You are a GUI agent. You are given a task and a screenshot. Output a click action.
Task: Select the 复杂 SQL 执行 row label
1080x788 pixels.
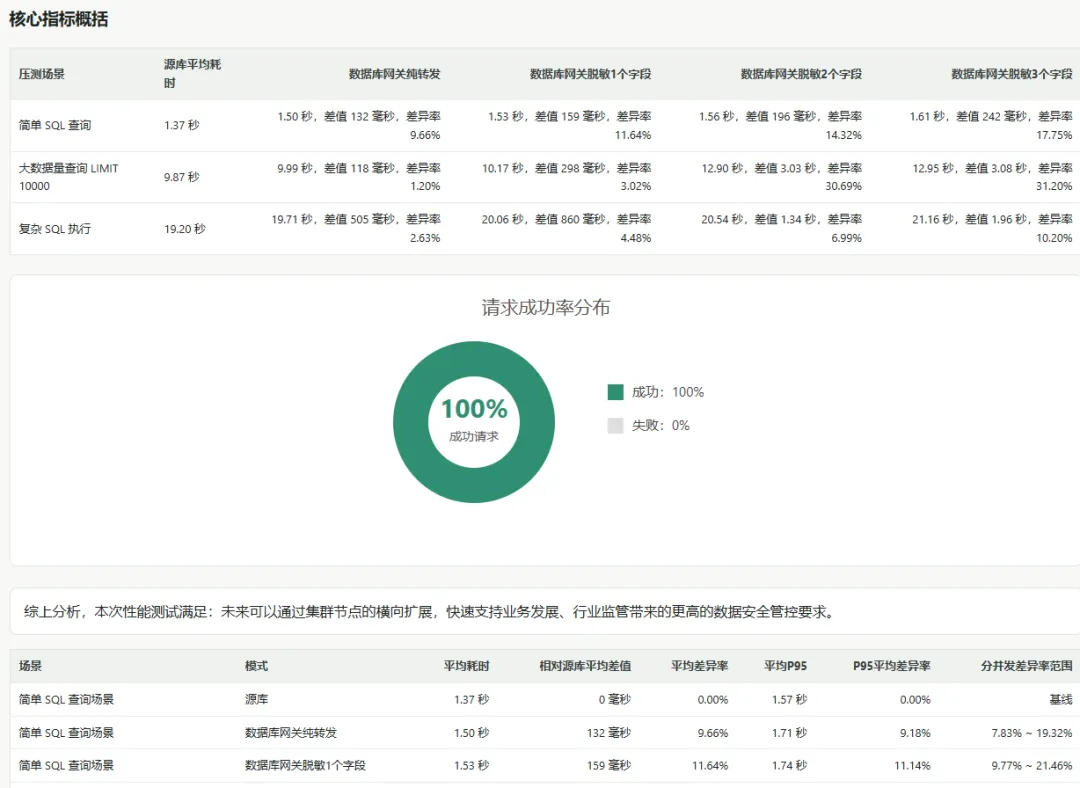[54, 229]
